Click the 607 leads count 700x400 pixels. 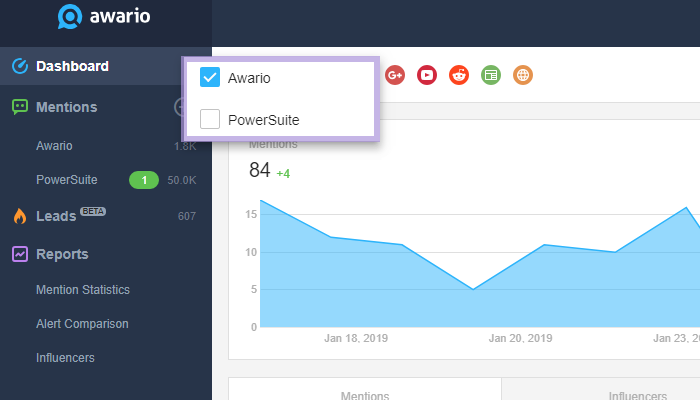187,217
